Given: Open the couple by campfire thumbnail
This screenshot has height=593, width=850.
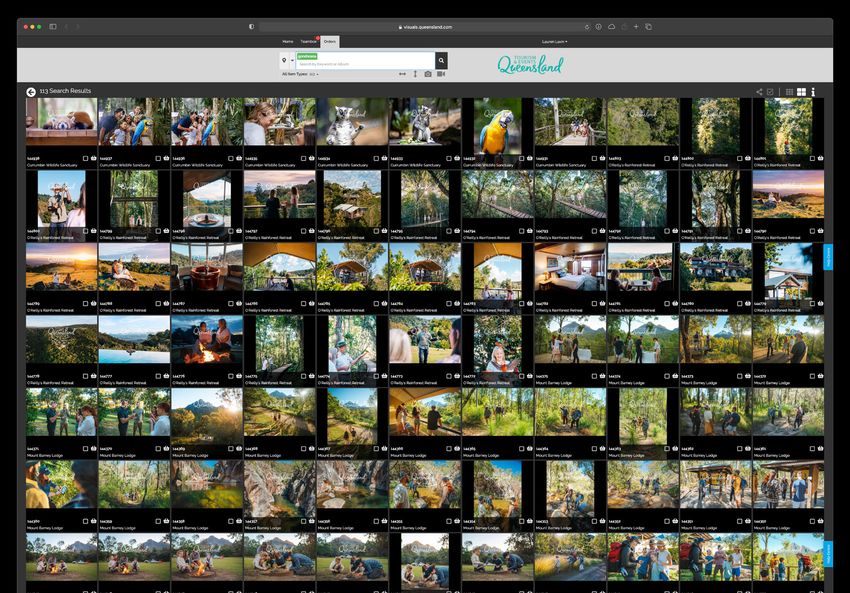Looking at the screenshot, I should 207,339.
